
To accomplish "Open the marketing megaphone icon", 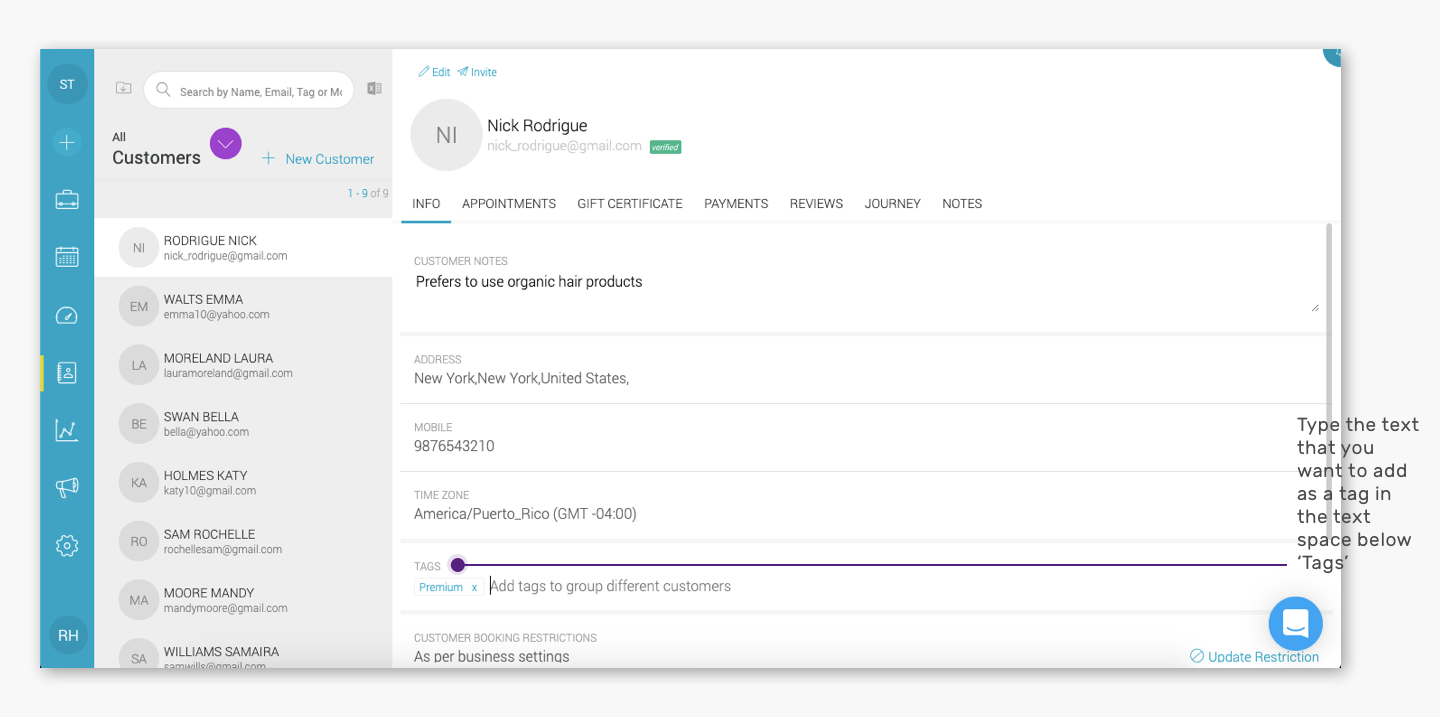I will [x=67, y=488].
